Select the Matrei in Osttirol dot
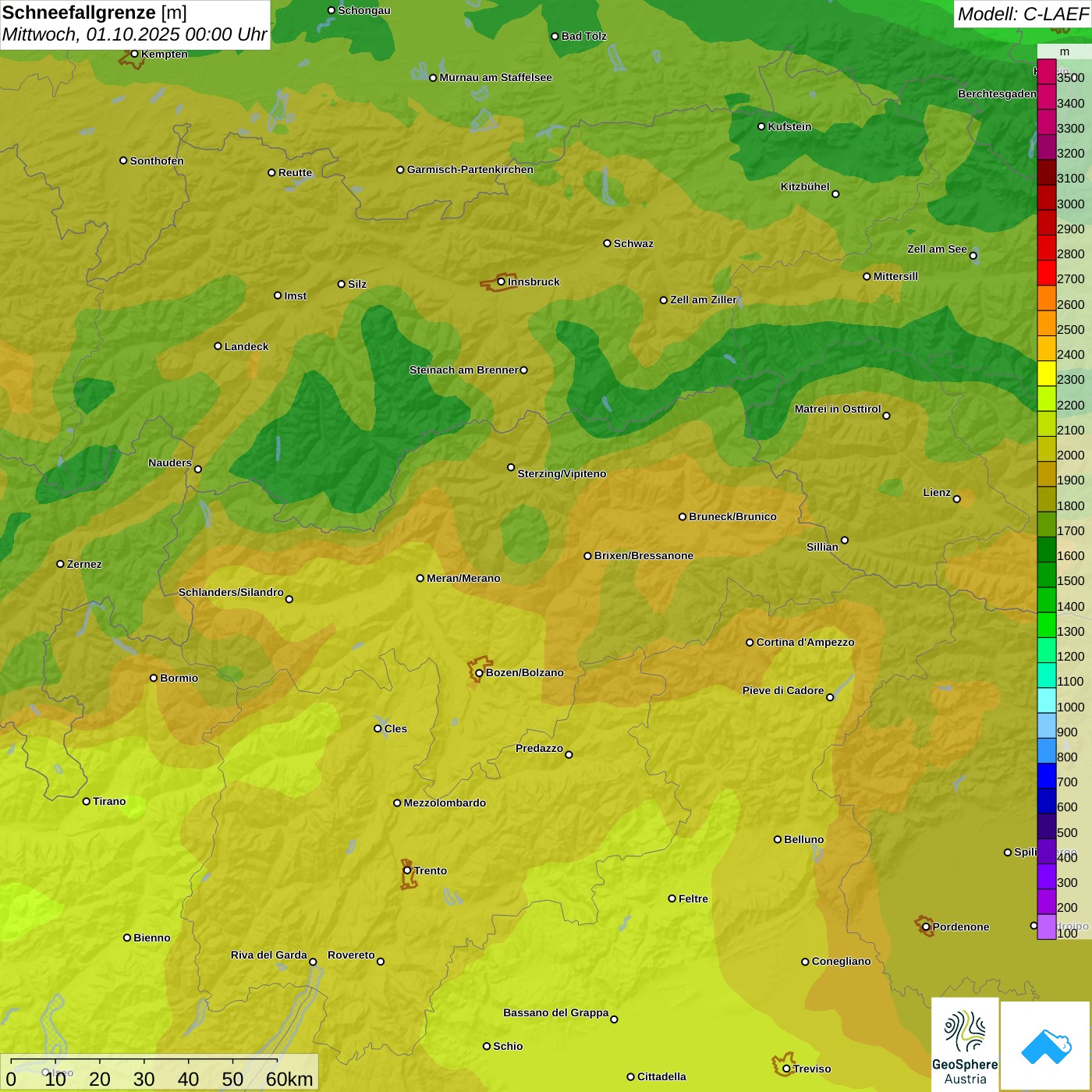Image resolution: width=1092 pixels, height=1092 pixels. point(886,415)
